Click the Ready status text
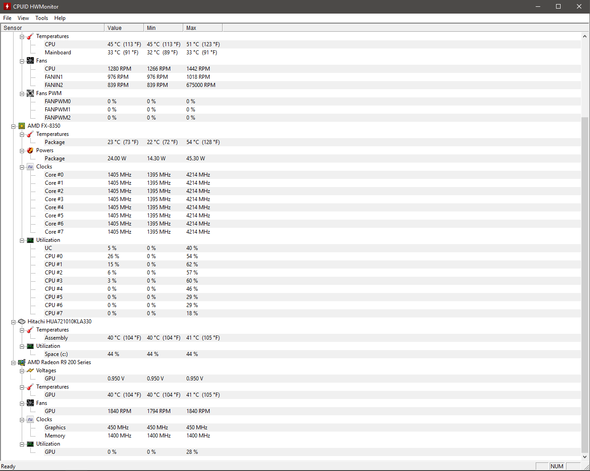Screen dimensions: 590x471 pos(8,466)
